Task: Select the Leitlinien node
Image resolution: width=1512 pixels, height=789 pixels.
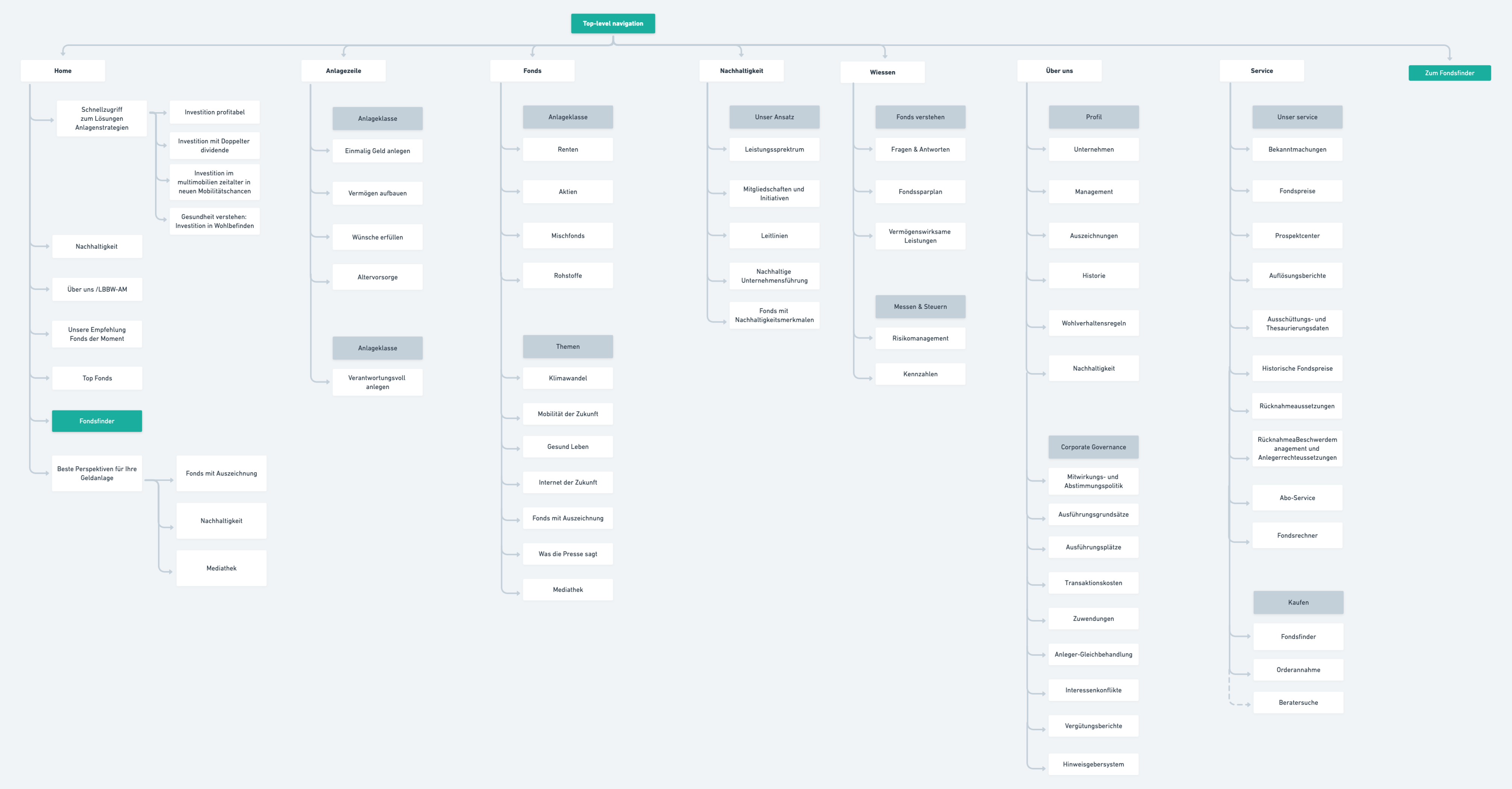Action: (774, 236)
